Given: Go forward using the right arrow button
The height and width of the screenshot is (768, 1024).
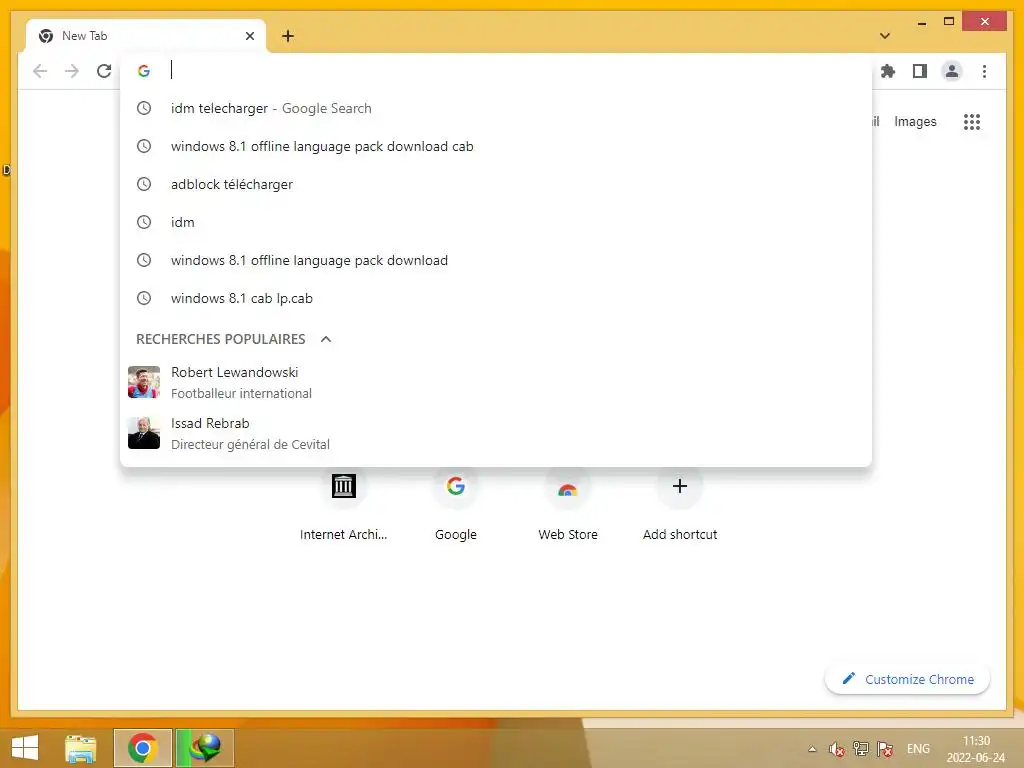Looking at the screenshot, I should [72, 71].
